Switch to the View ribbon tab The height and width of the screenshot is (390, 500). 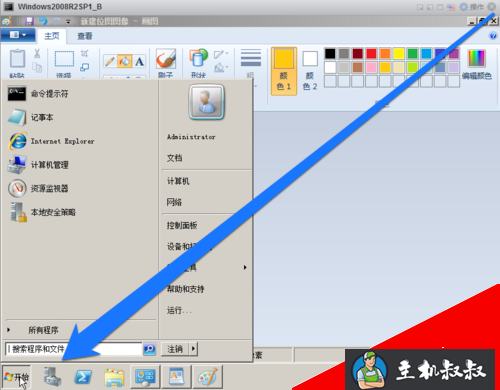point(85,36)
